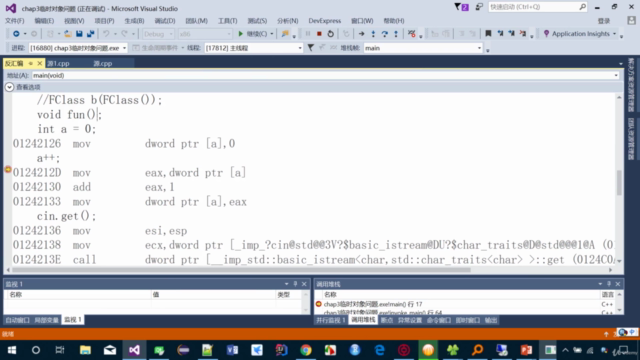Open notifications flag icon in title bar
Screen dimensions: 640x360
(x=461, y=7)
